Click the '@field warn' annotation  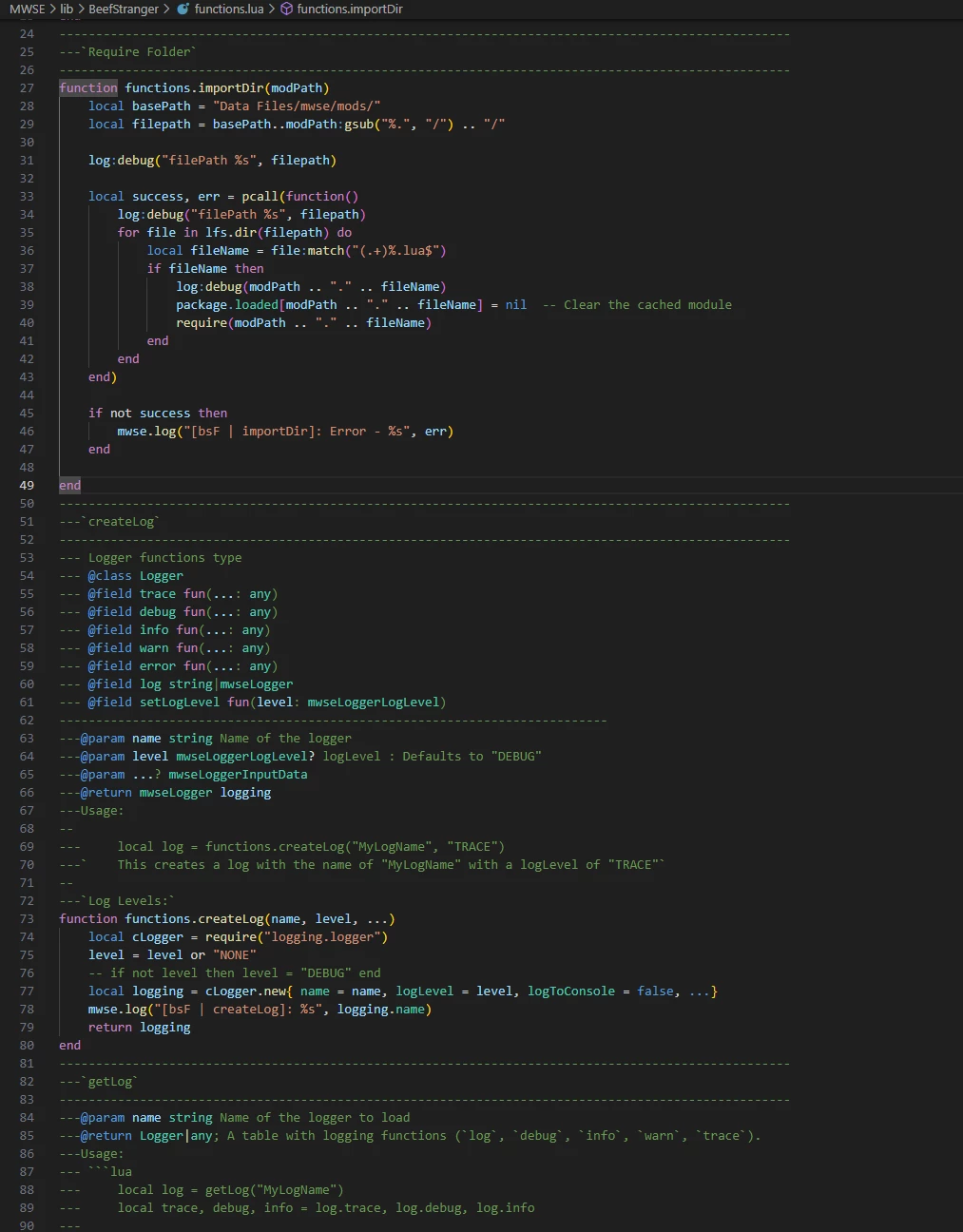pos(128,648)
